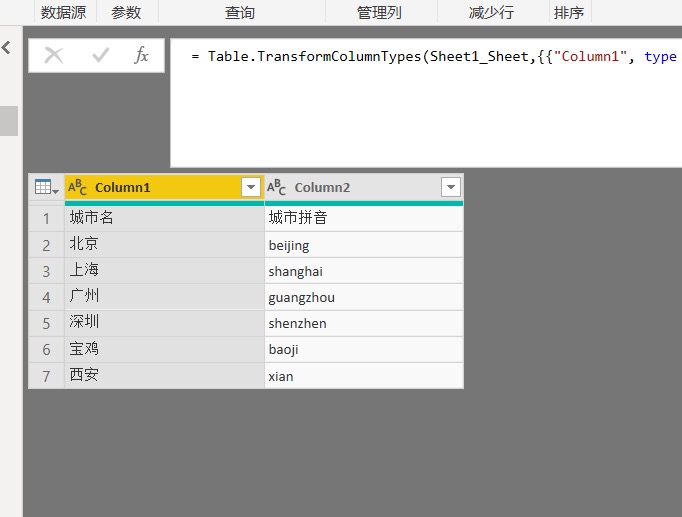Click the 排序 ribbon group label
Screen dimensions: 682x517
[x=569, y=13]
